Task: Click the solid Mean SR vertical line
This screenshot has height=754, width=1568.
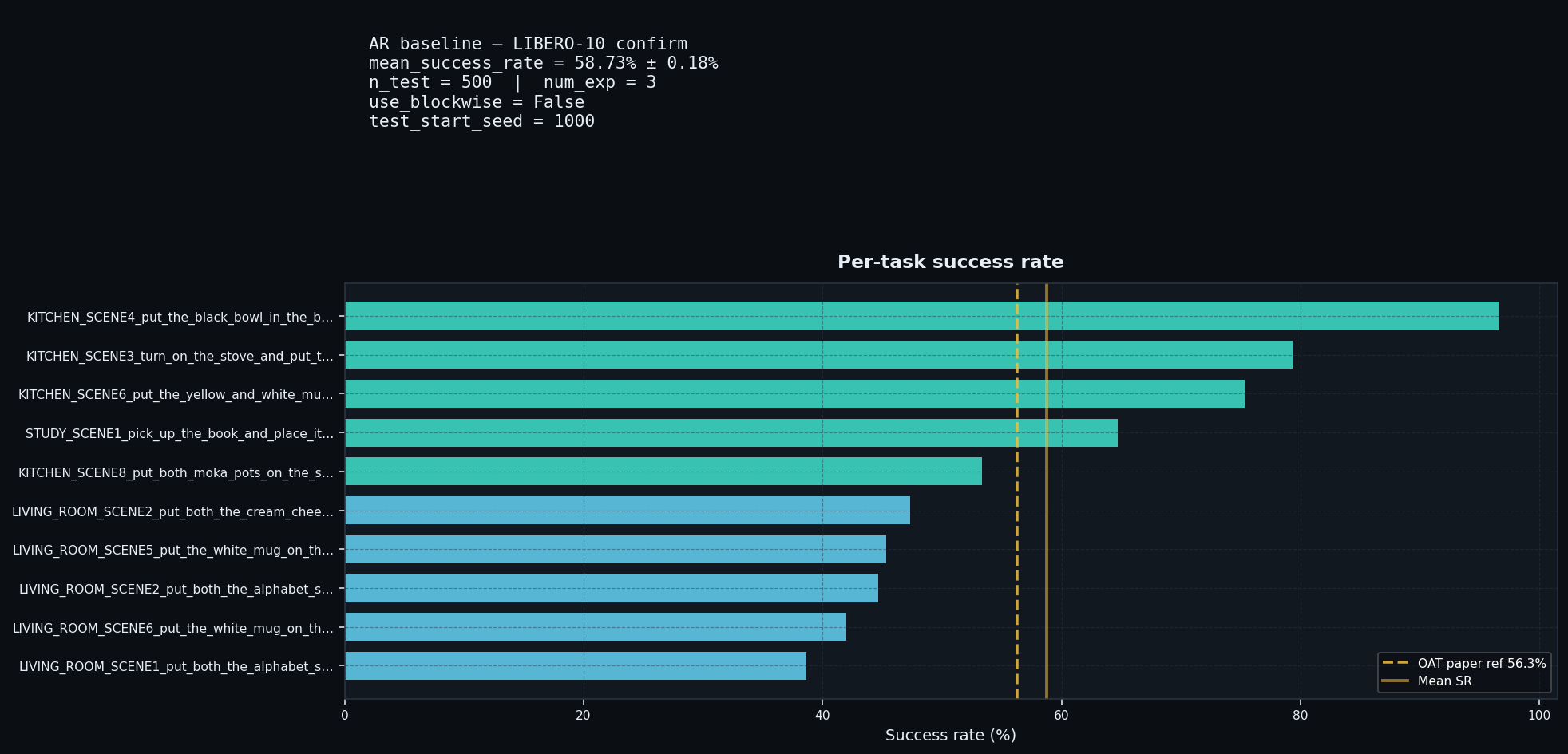Action: 1047,491
